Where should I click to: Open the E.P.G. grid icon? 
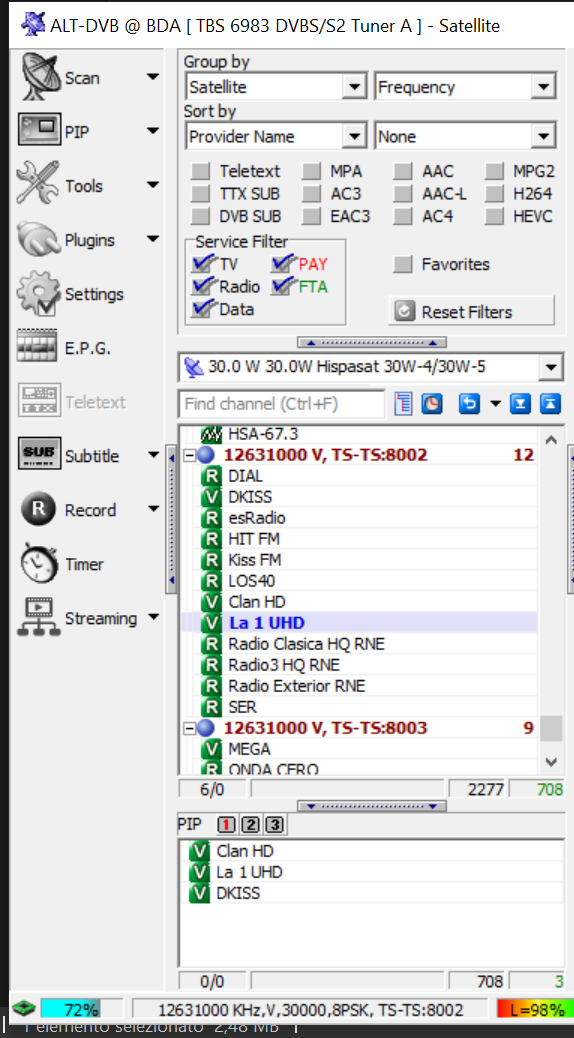[x=39, y=348]
